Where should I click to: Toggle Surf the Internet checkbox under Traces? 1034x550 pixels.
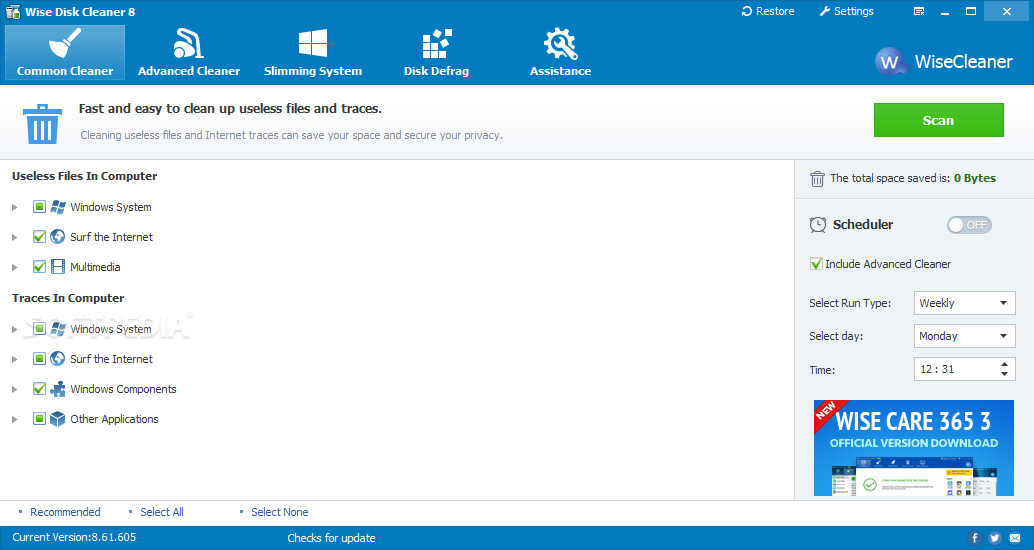point(40,359)
